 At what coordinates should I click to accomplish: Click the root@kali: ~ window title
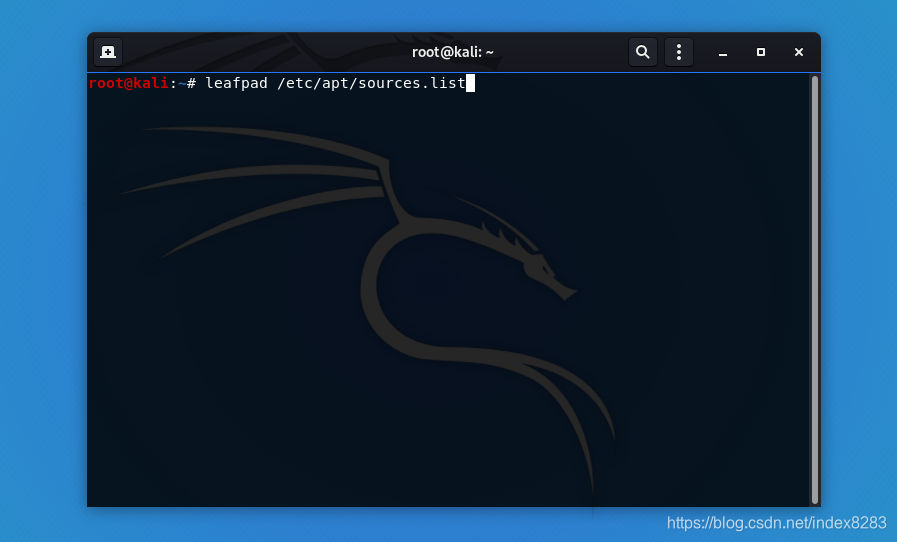pos(453,52)
